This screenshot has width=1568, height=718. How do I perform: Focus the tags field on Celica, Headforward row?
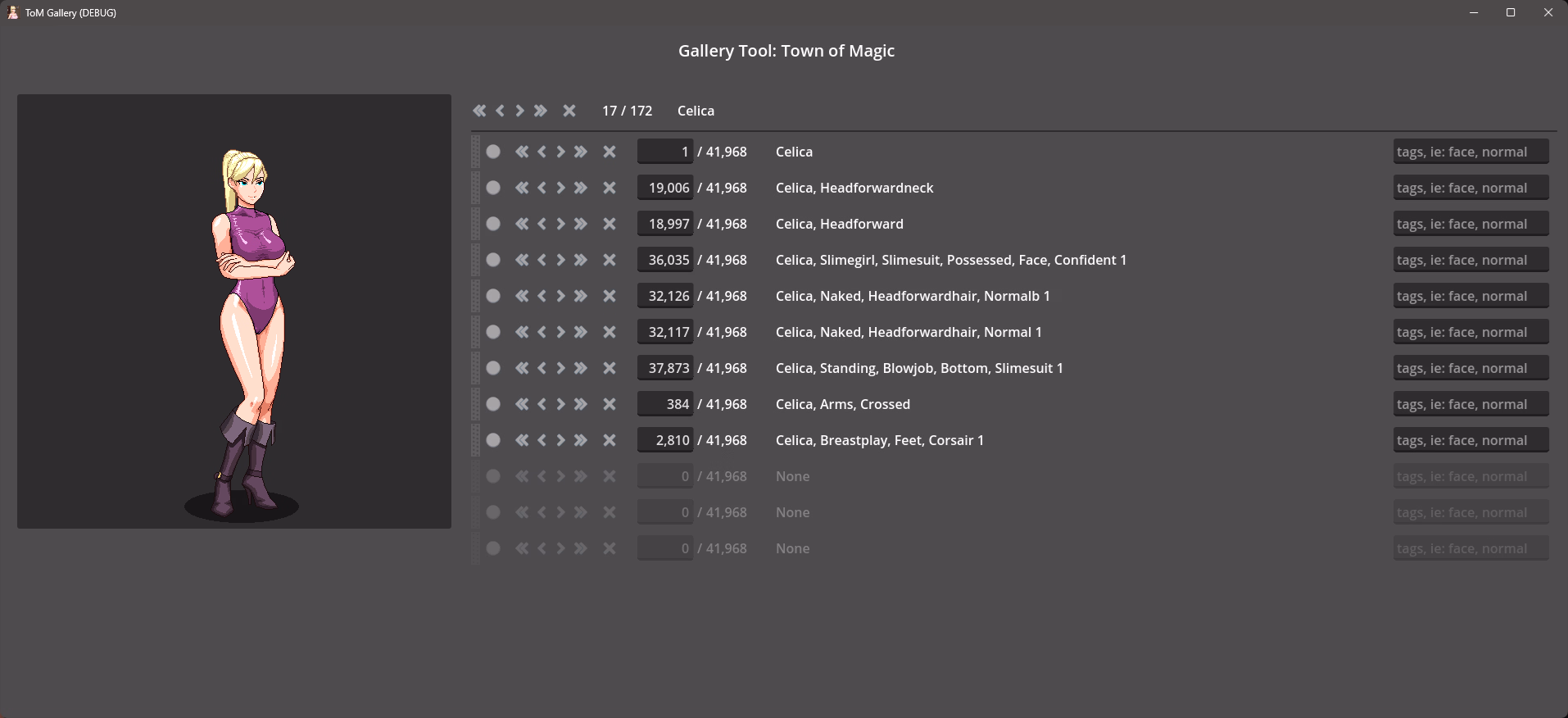tap(1471, 224)
